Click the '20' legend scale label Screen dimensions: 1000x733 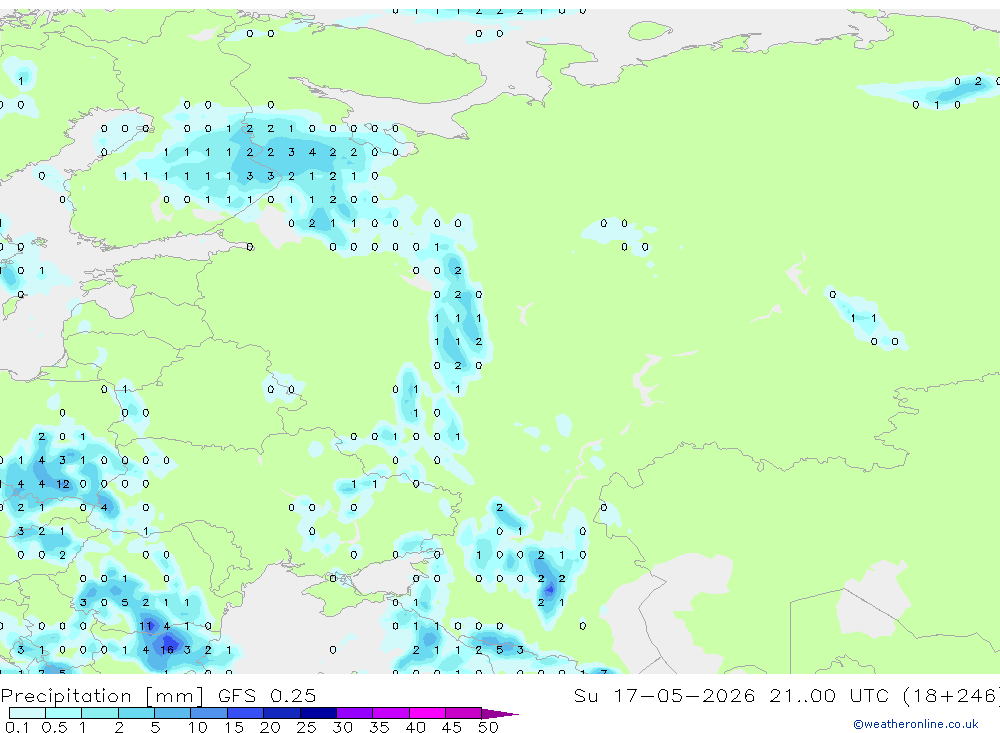pyautogui.click(x=270, y=727)
